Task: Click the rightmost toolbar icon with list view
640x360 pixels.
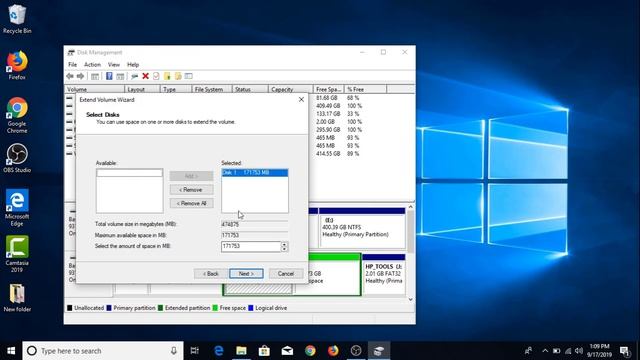Action: (x=188, y=76)
